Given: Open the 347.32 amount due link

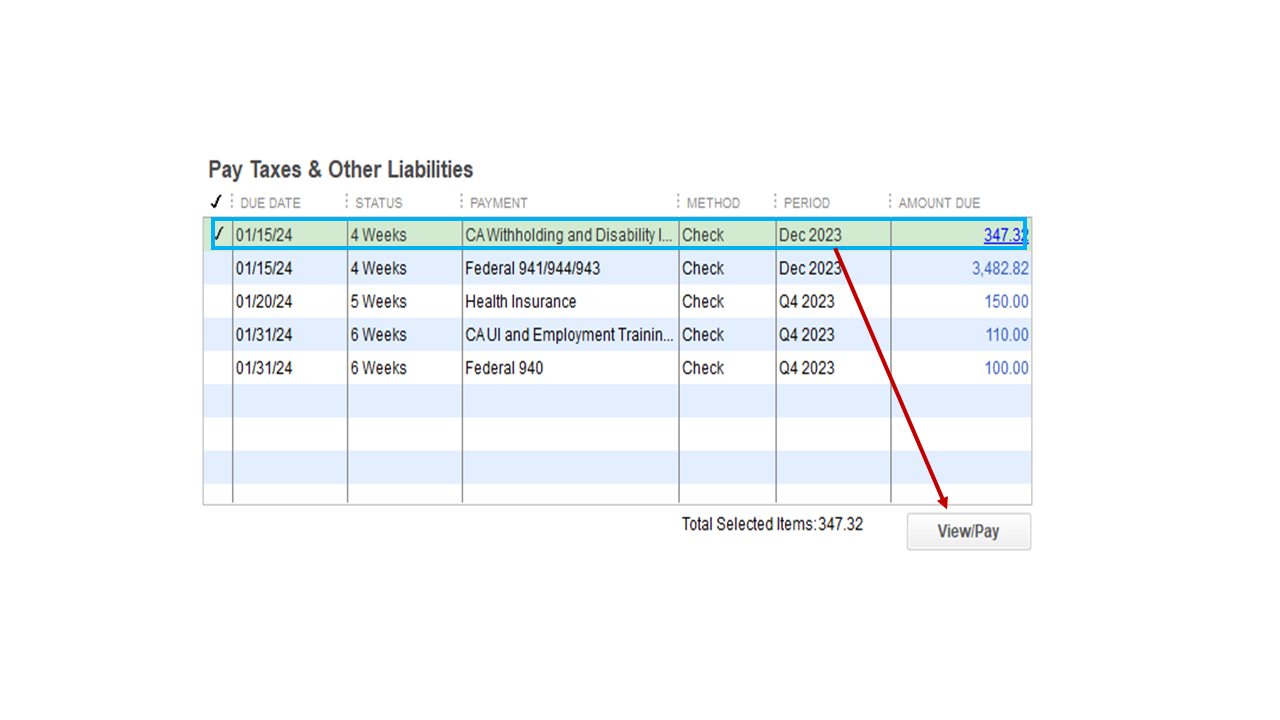Looking at the screenshot, I should pyautogui.click(x=1002, y=234).
